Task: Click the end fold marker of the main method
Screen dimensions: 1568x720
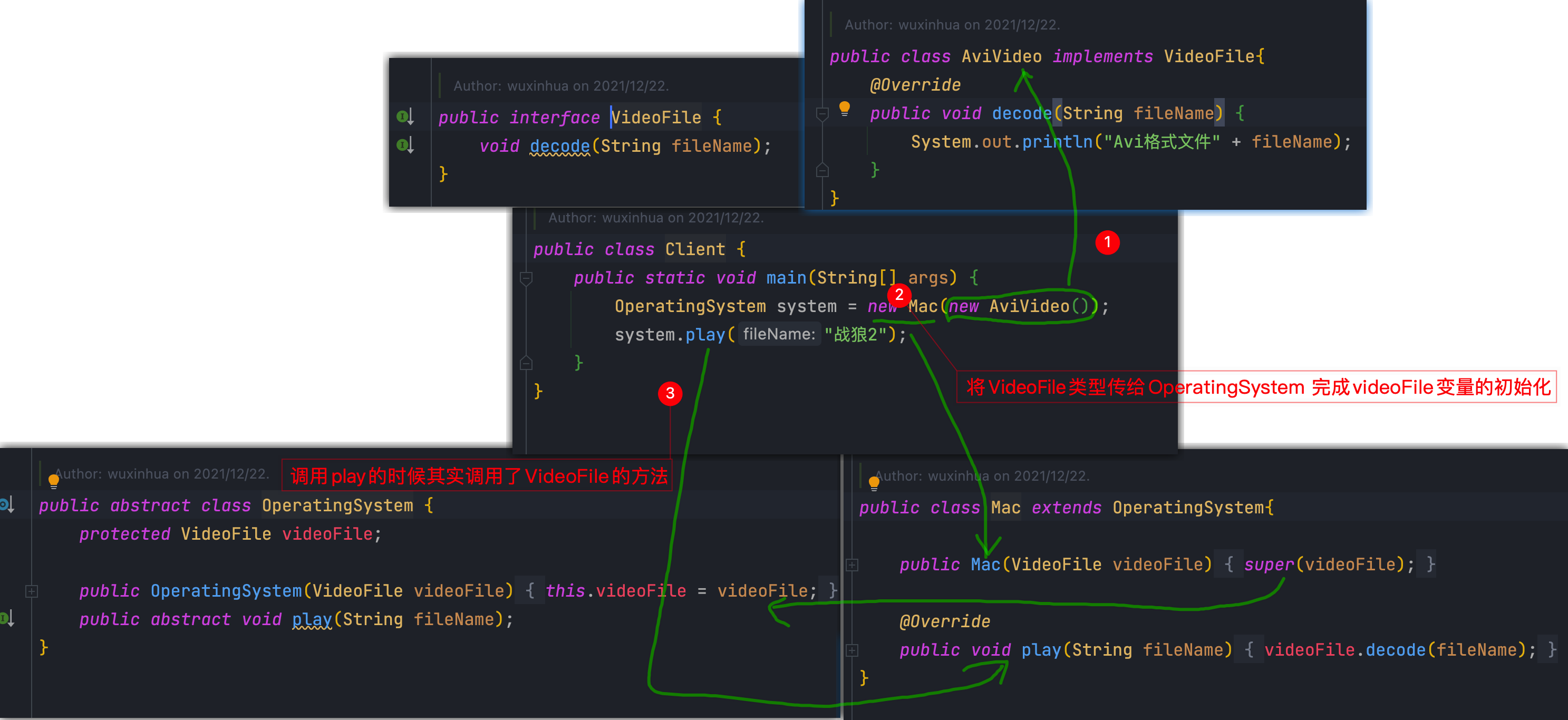Action: 527,363
